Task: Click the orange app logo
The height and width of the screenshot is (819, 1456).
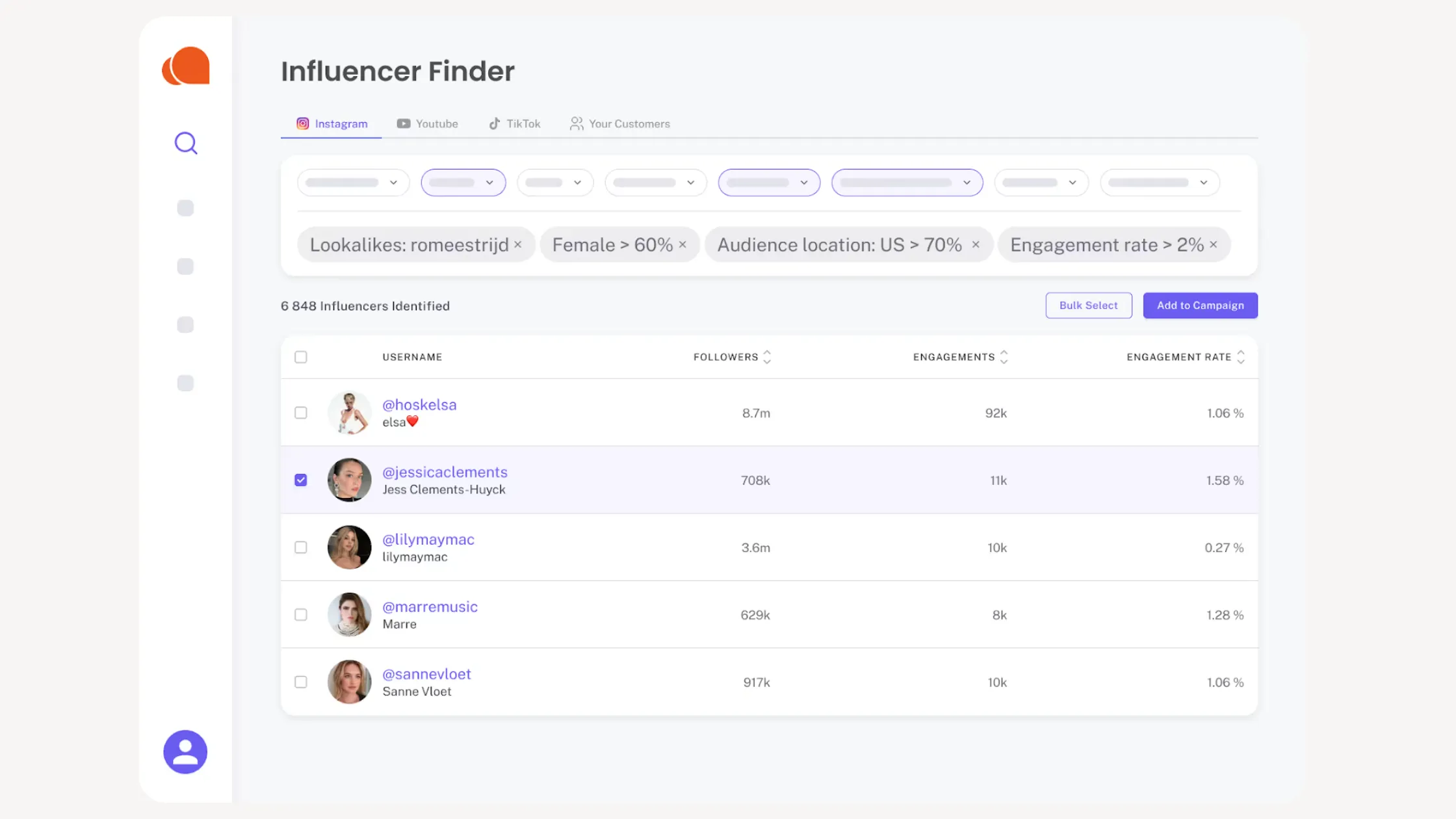Action: coord(186,66)
